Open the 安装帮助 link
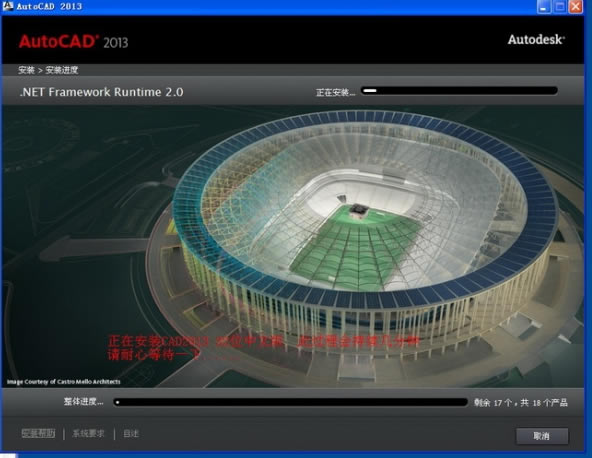Screen dimensions: 592x458 (38, 433)
